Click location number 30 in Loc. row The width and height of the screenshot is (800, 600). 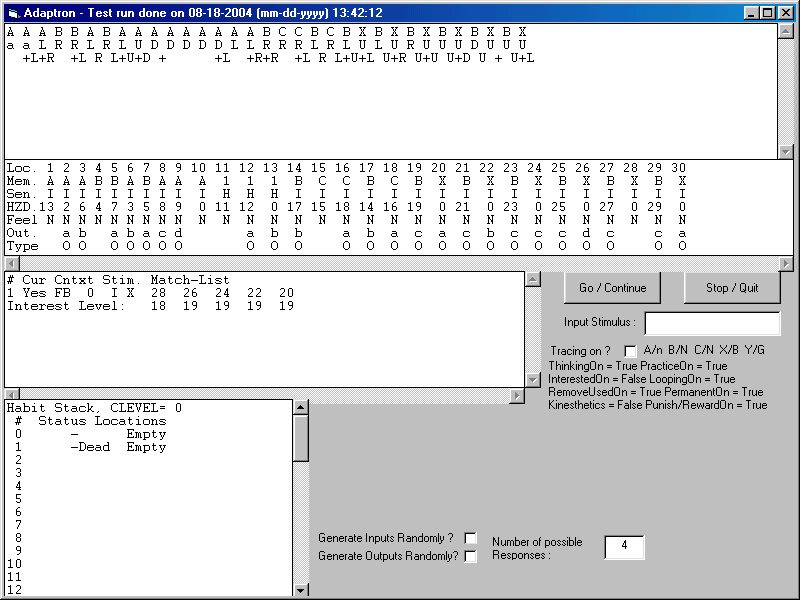[679, 168]
